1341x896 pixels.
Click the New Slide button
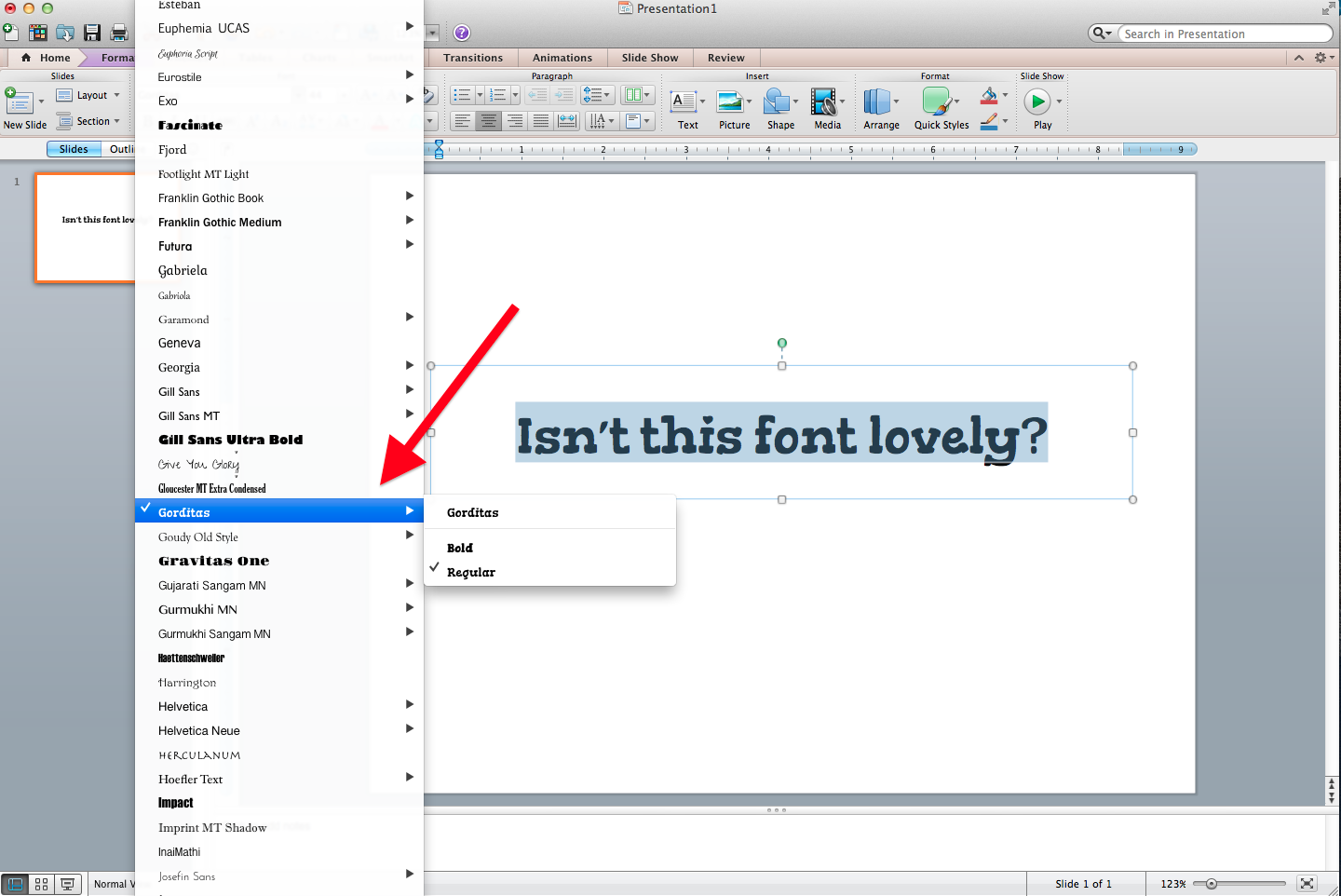(20, 104)
